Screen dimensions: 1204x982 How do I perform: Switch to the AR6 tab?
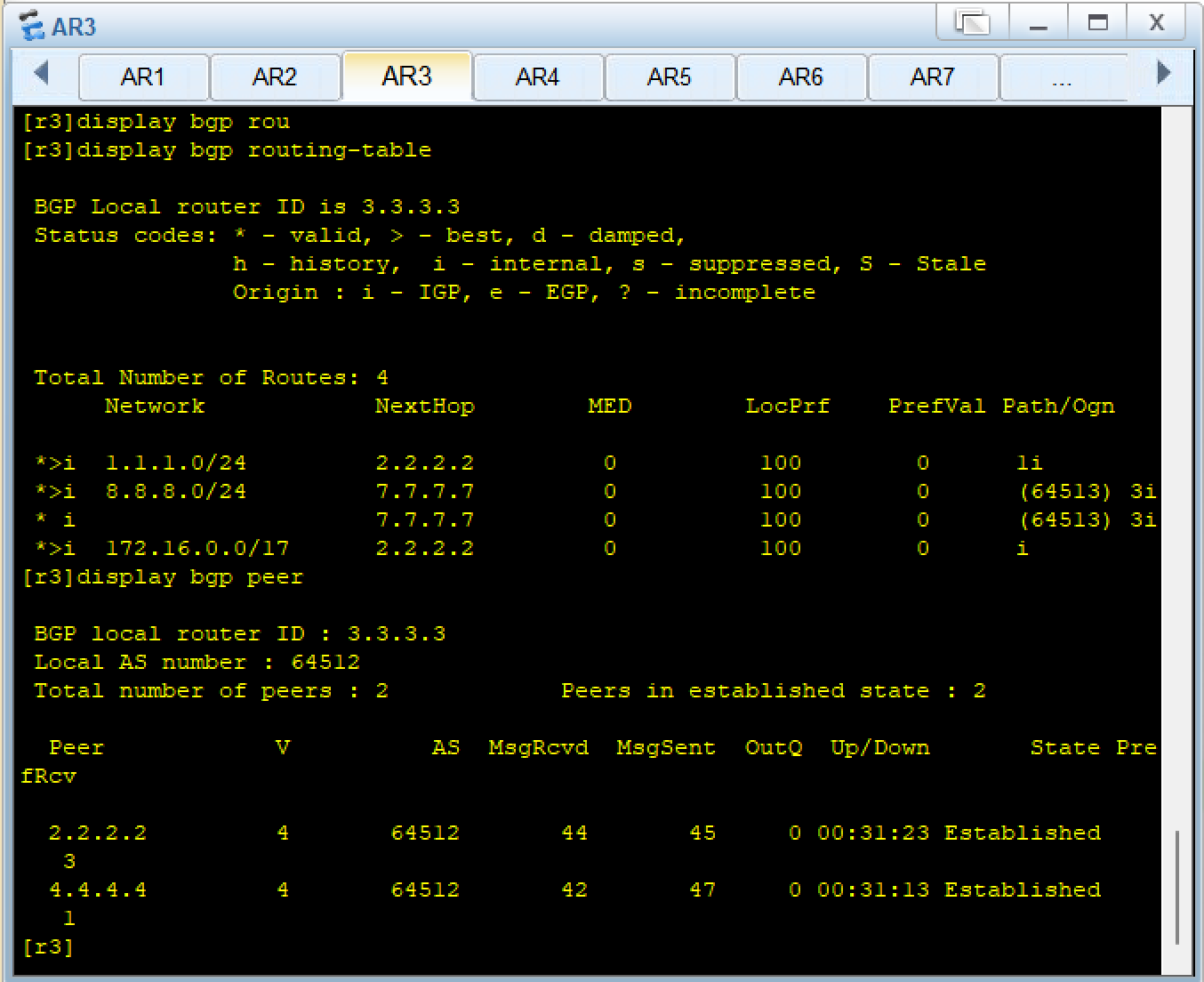pyautogui.click(x=801, y=77)
